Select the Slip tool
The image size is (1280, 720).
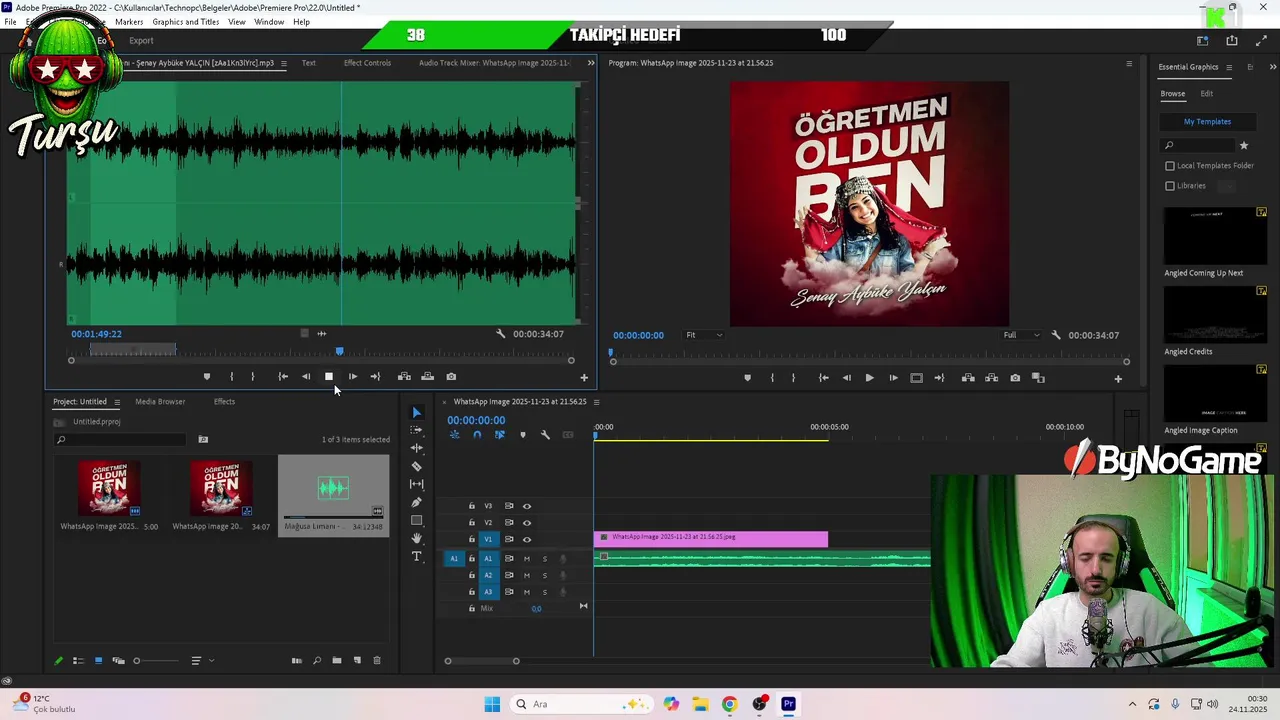pos(417,484)
